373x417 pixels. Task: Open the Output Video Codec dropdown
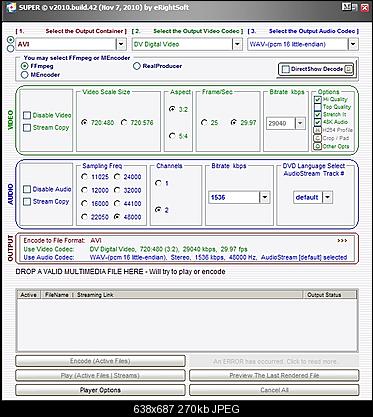237,44
